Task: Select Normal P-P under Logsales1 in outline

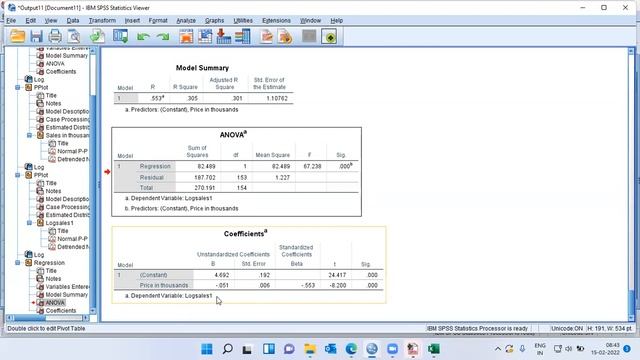Action: click(72, 239)
